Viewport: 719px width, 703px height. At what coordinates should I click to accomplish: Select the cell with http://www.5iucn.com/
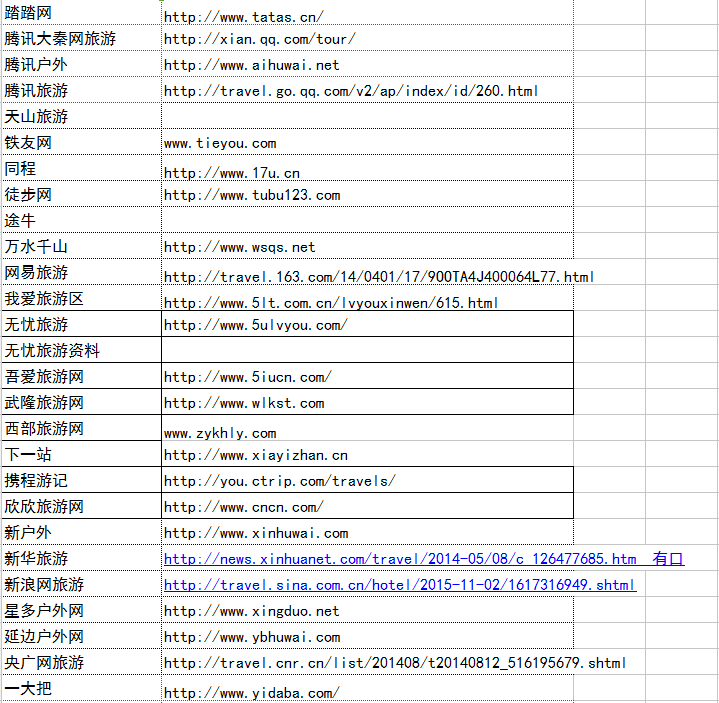click(x=367, y=376)
